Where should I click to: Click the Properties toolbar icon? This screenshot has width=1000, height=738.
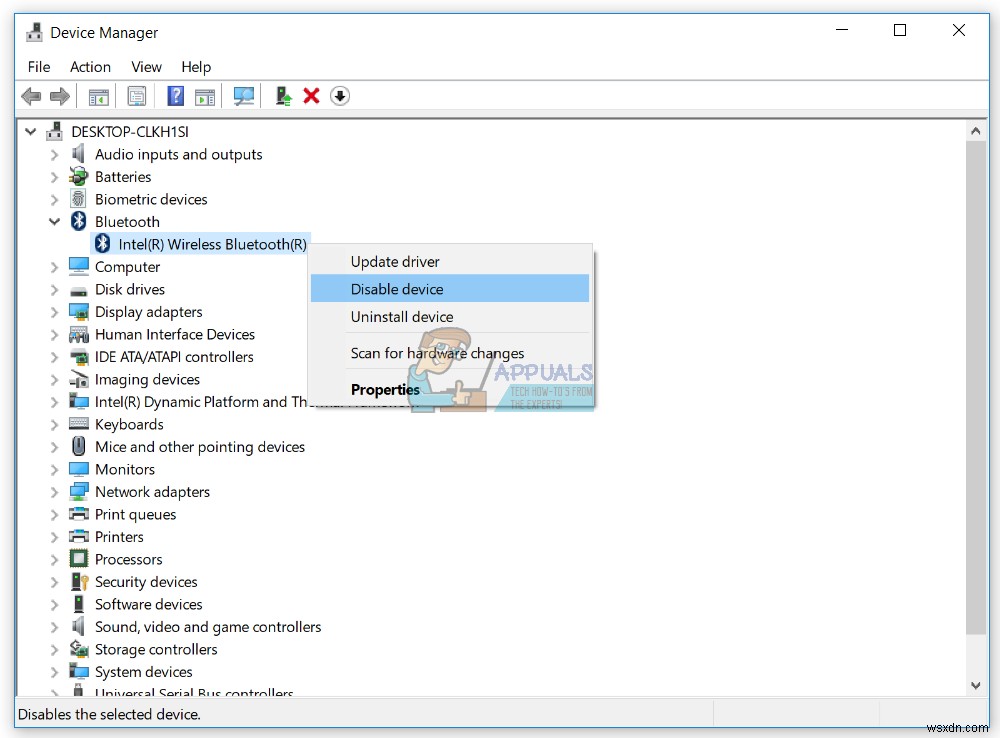137,95
